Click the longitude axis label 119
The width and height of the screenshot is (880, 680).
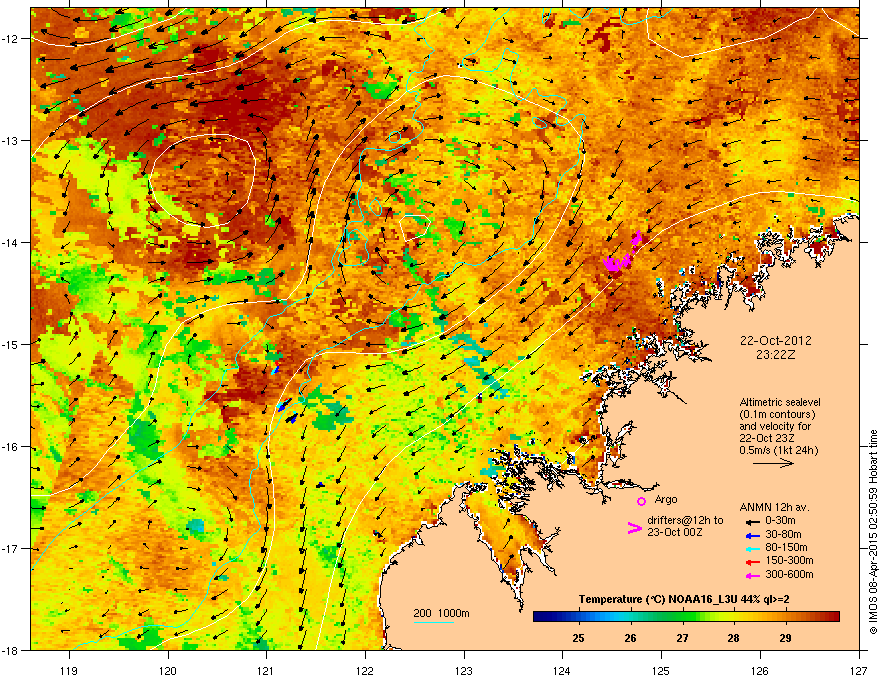pos(69,670)
